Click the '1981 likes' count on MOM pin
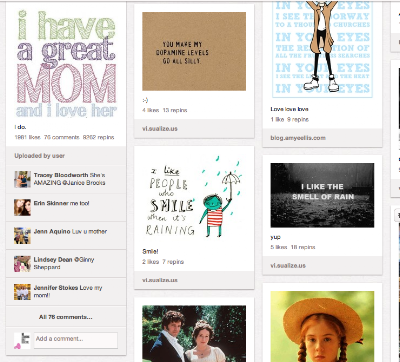This screenshot has width=400, height=362. tap(27, 137)
